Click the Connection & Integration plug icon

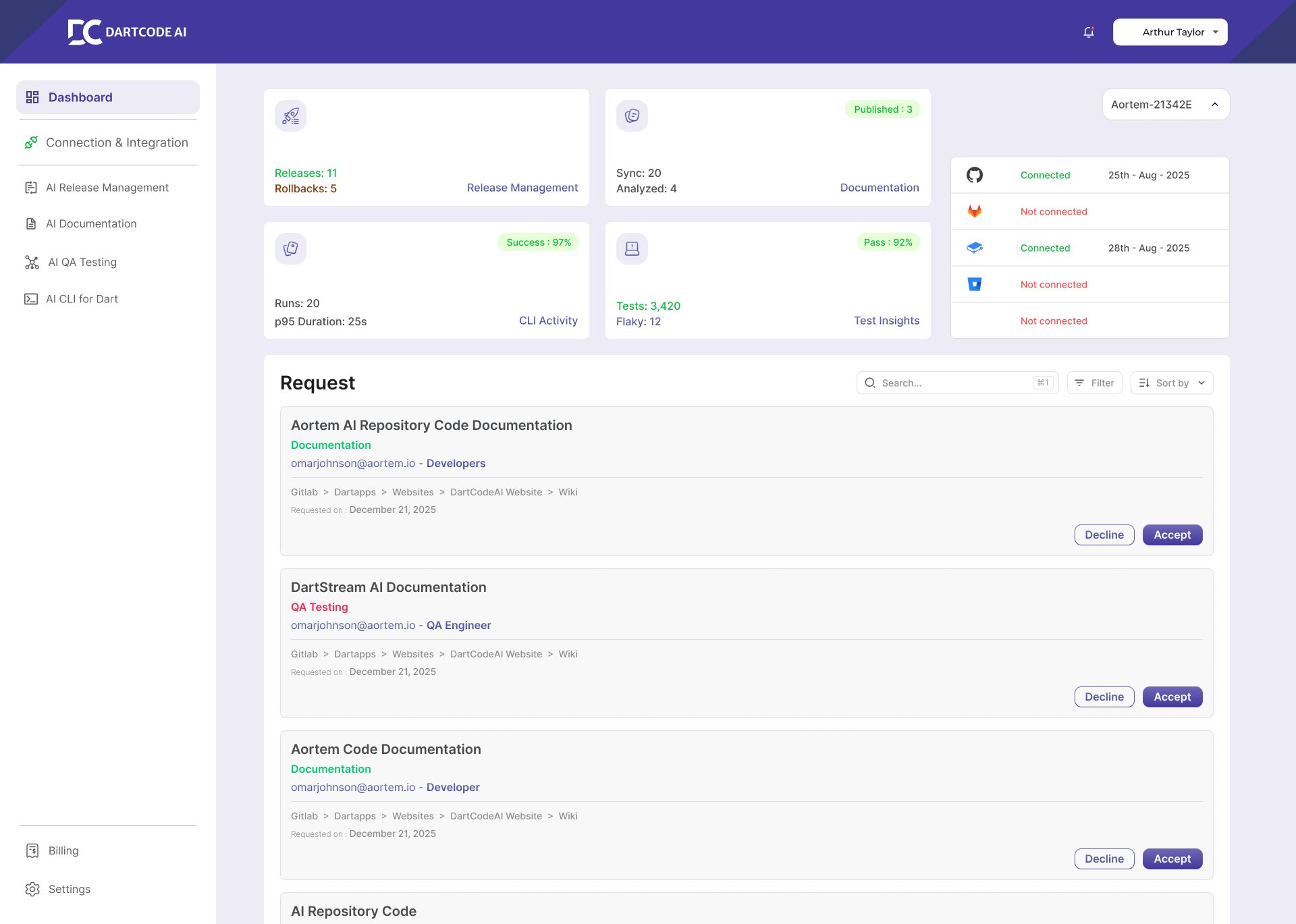(31, 142)
